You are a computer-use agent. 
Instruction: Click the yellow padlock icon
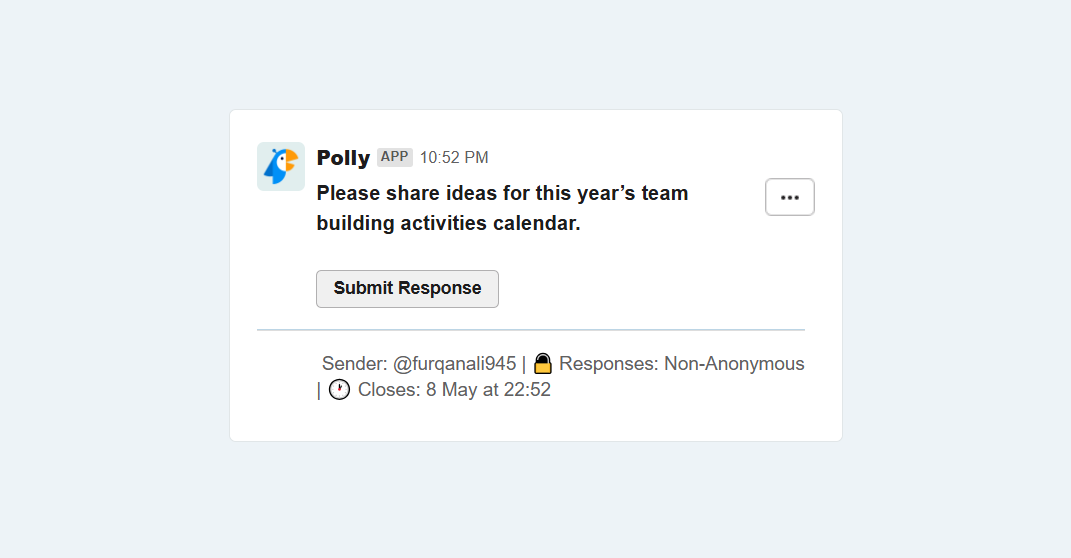click(x=542, y=363)
